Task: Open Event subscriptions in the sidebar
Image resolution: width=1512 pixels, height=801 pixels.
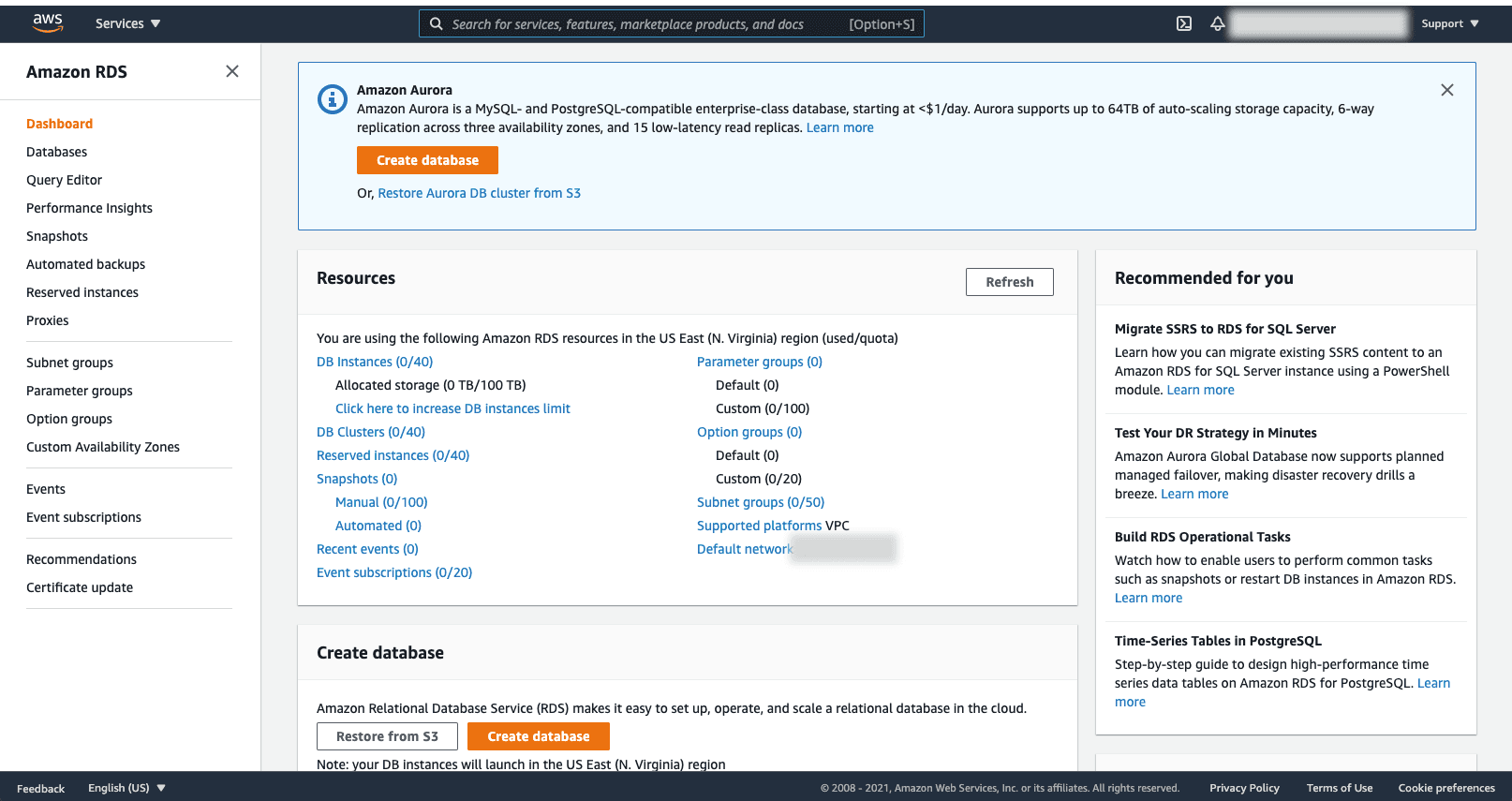Action: (x=83, y=517)
